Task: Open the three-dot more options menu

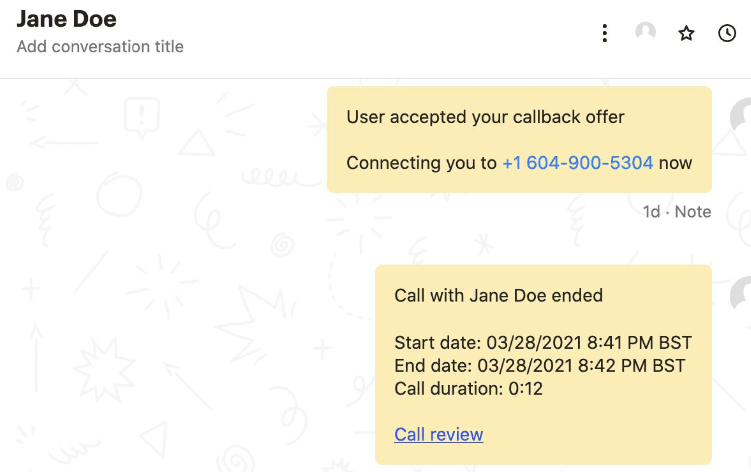Action: coord(605,33)
